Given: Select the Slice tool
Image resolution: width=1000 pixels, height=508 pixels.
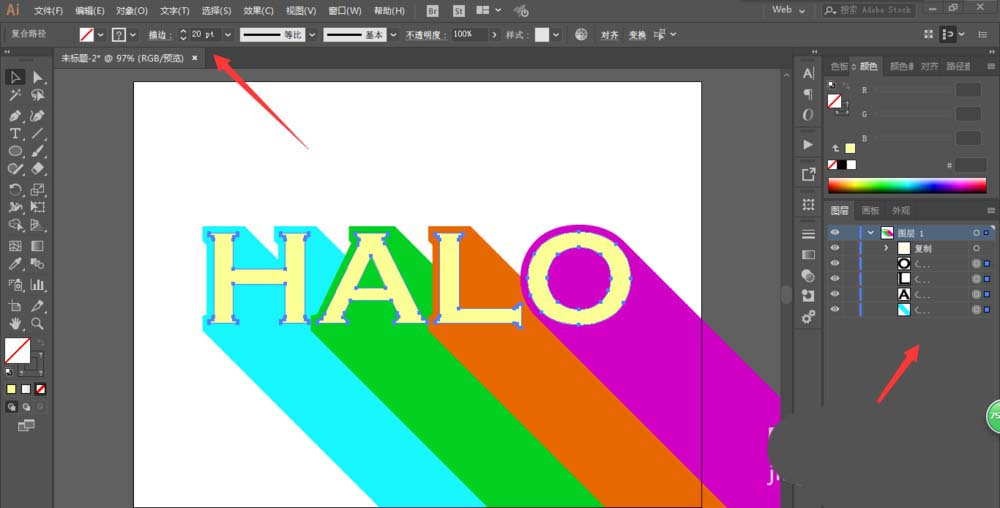Looking at the screenshot, I should [38, 306].
